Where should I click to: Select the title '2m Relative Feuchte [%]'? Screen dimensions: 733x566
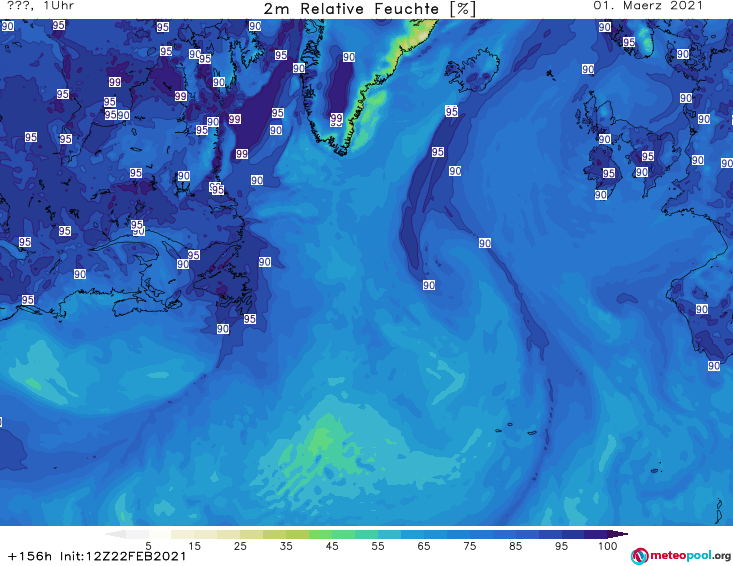pyautogui.click(x=369, y=9)
